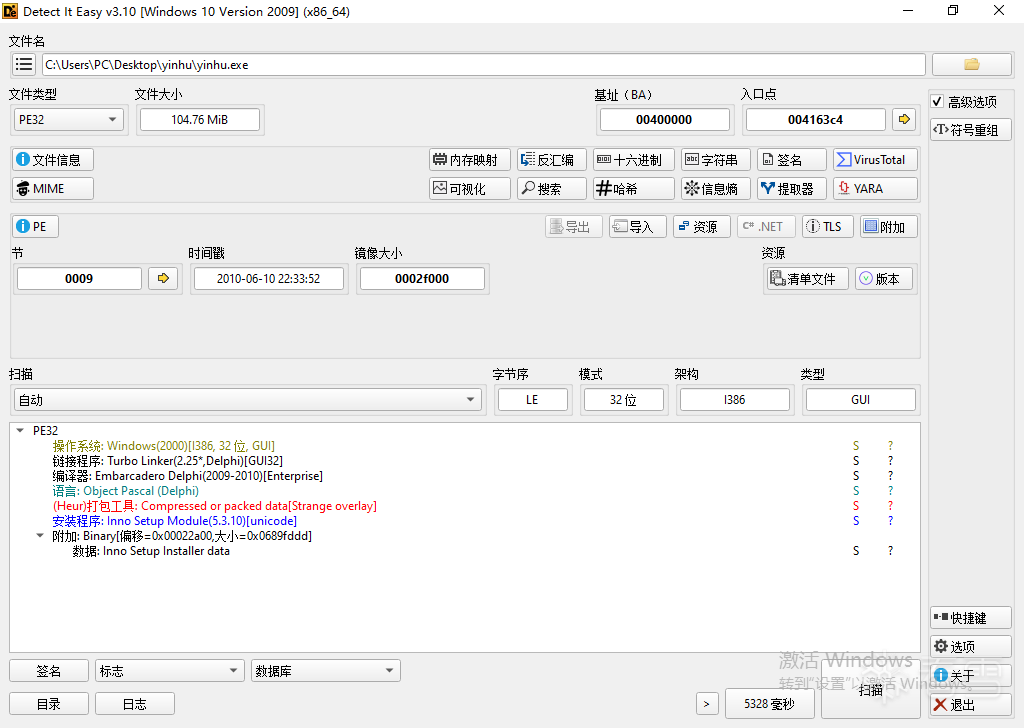Click S link on 安装程序 Inno Setup row
The height and width of the screenshot is (728, 1024).
[x=856, y=521]
